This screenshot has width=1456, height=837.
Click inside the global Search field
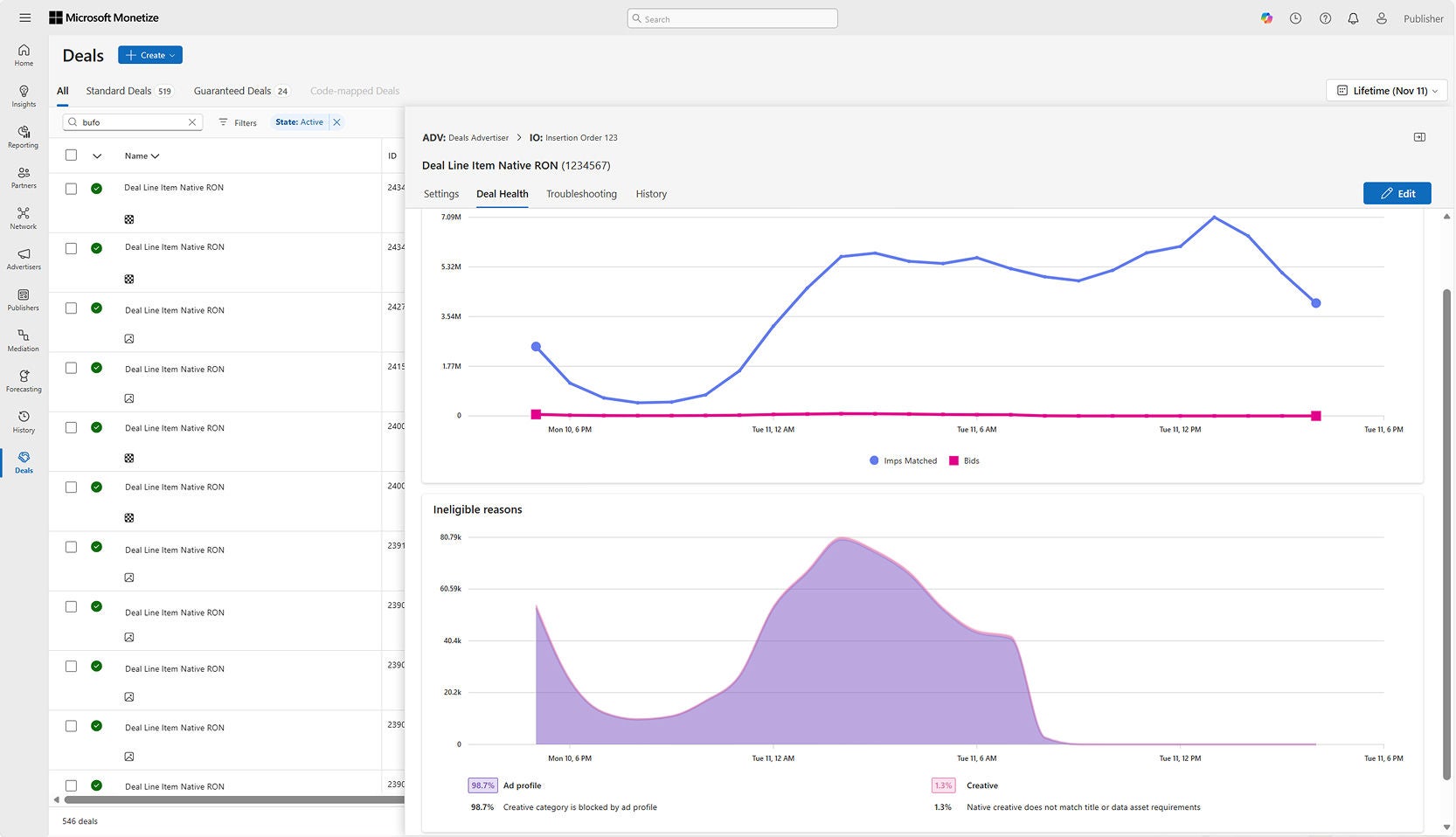click(x=732, y=17)
